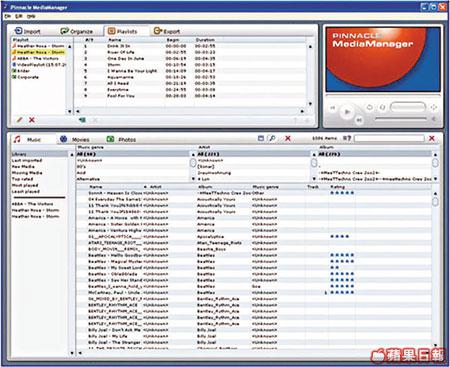This screenshot has height=367, width=450.
Task: Select ABBA - The Visitors in library sidebar
Action: click(32, 204)
